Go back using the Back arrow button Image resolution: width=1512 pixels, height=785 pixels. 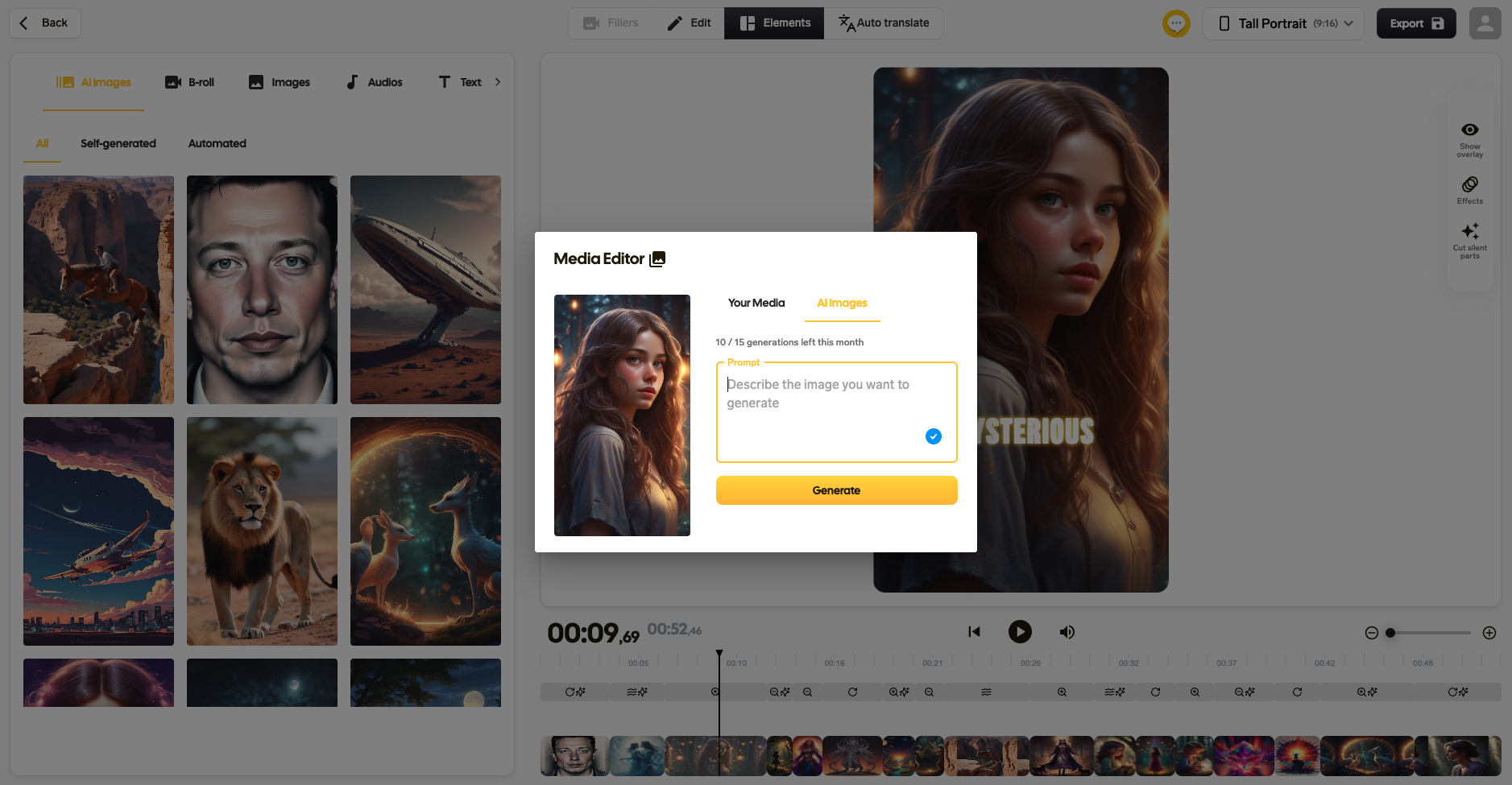click(x=45, y=23)
